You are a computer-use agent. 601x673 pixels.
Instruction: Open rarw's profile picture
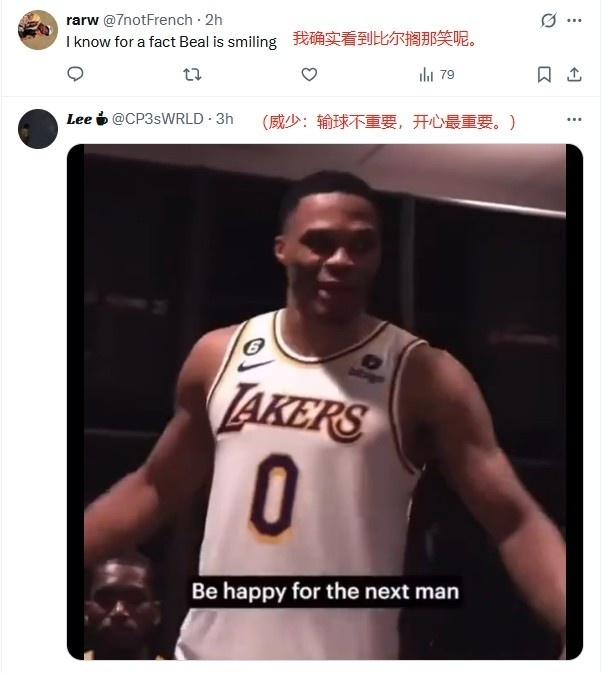coord(38,27)
